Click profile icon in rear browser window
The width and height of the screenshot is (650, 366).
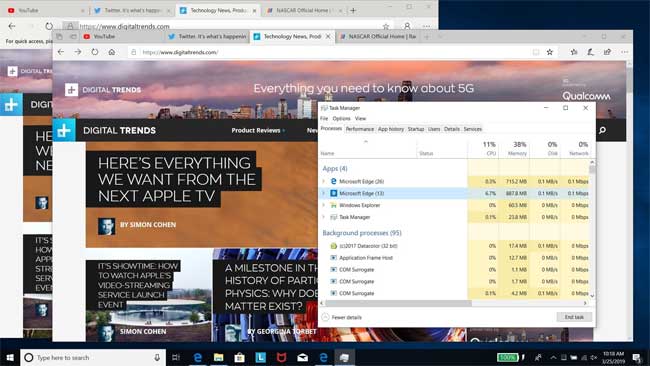407,26
